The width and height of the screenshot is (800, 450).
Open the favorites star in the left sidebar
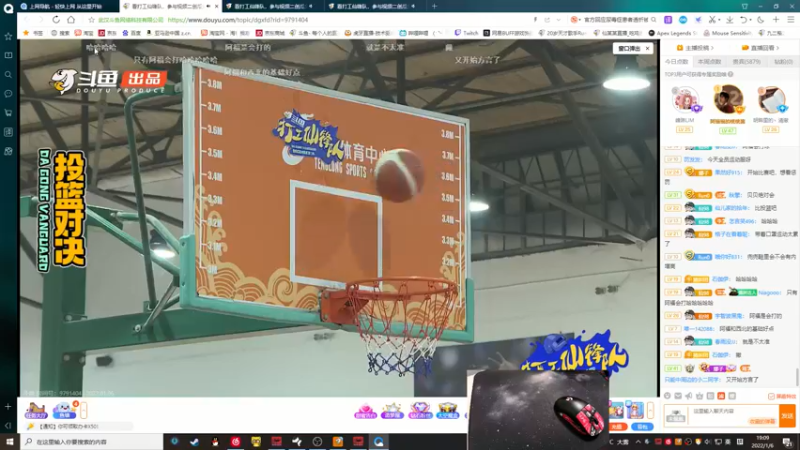point(8,36)
